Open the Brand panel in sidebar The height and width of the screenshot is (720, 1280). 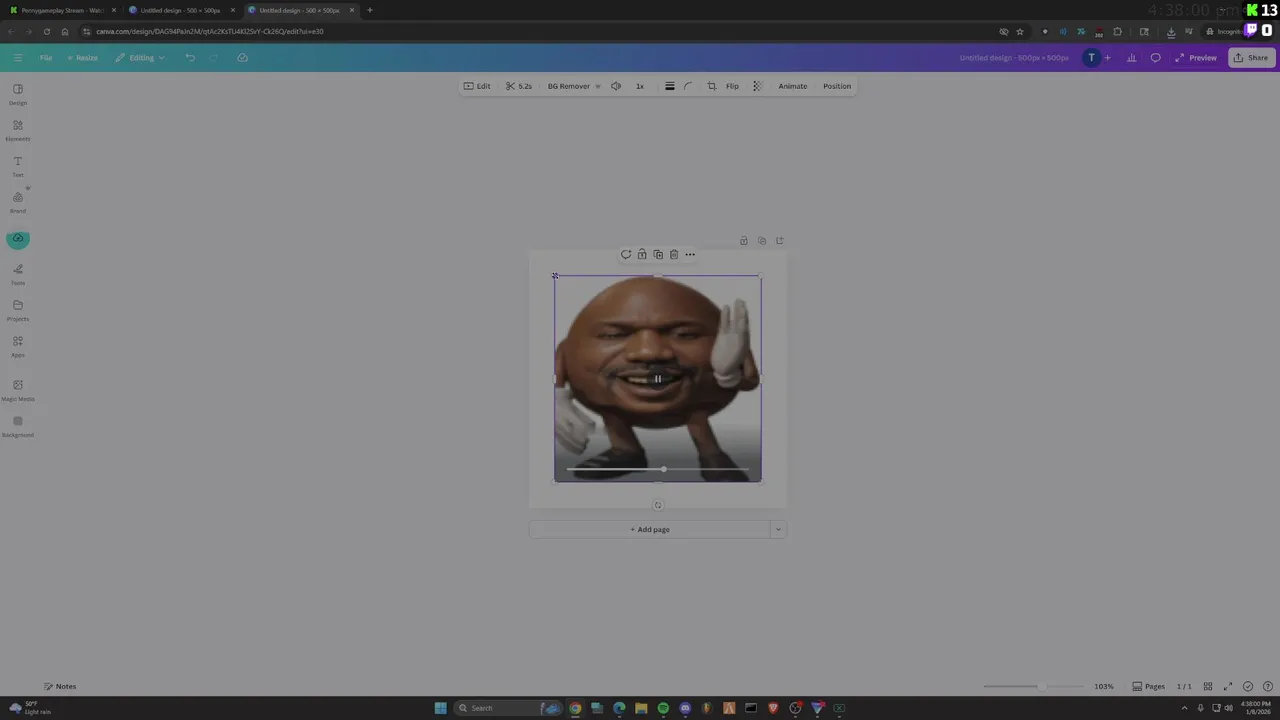(x=18, y=202)
